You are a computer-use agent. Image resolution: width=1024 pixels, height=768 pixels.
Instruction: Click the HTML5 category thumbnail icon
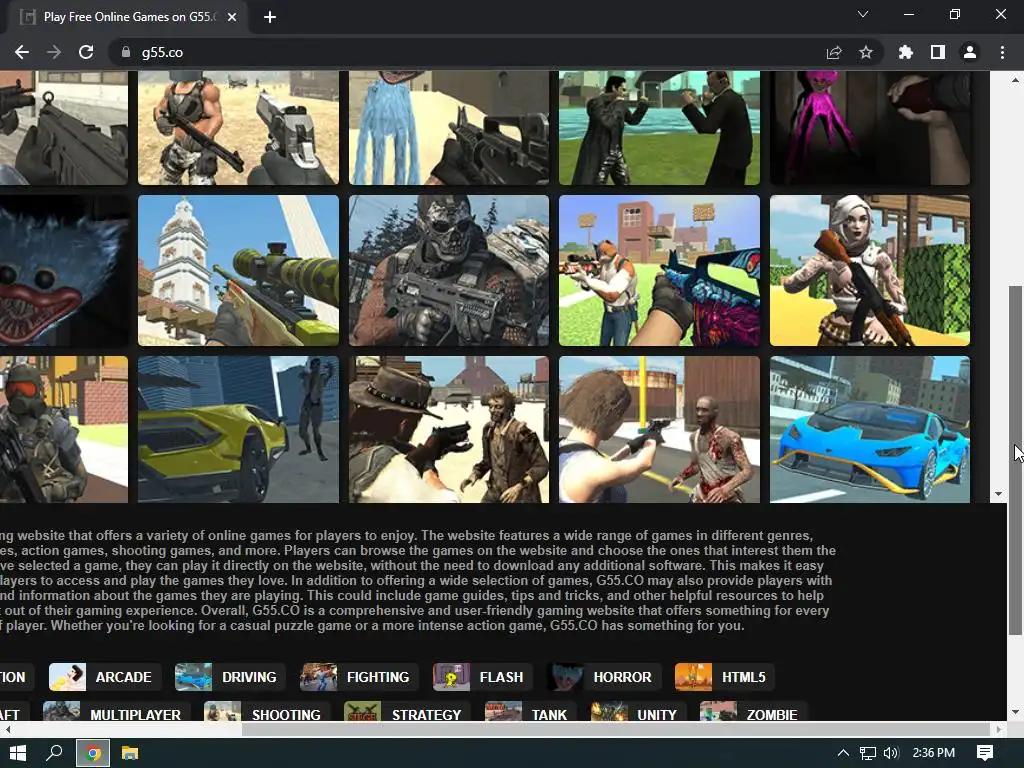coord(694,677)
